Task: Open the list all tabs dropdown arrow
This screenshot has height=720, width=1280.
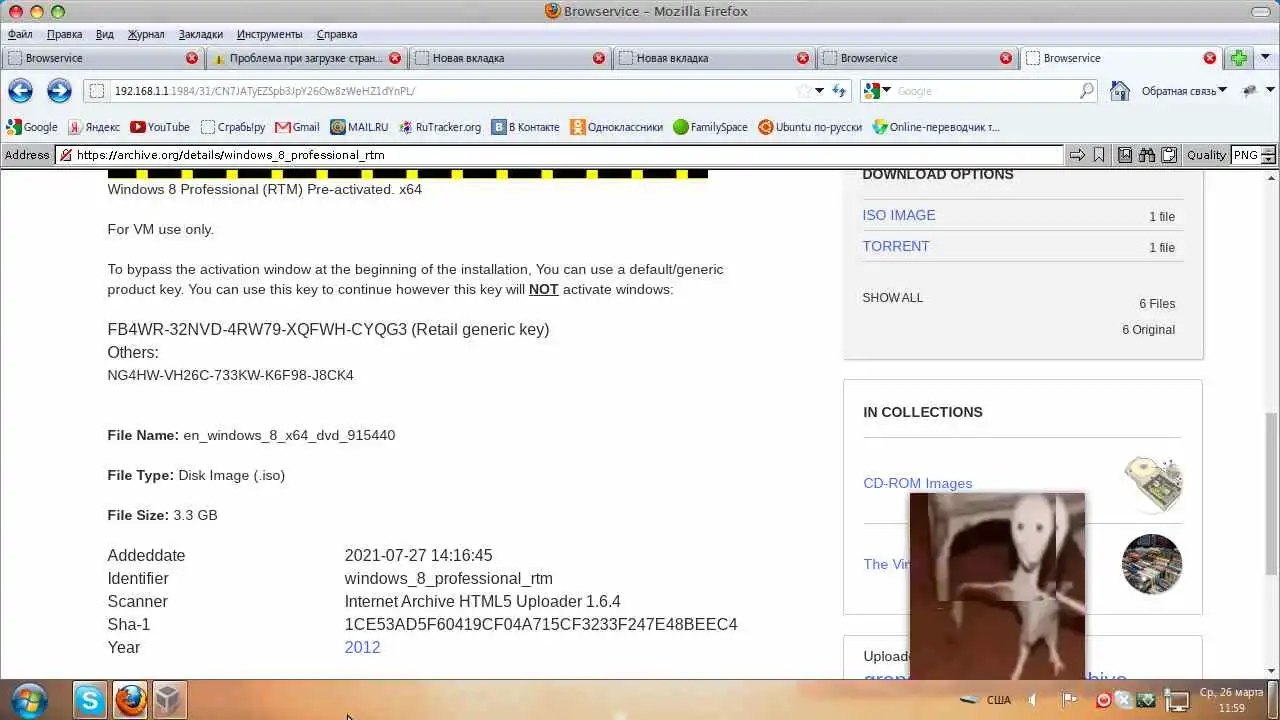Action: tap(1266, 58)
